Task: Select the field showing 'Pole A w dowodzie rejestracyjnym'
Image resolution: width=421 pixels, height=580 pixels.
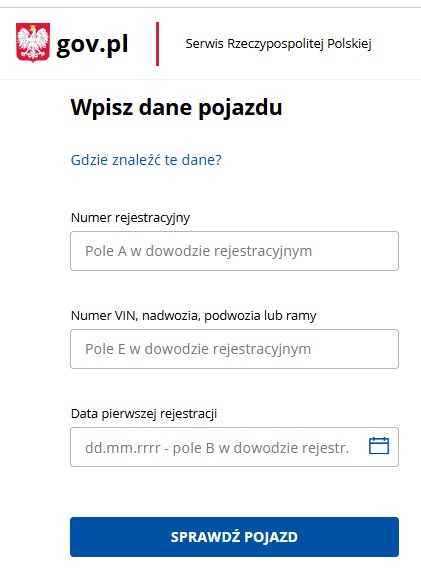Action: tap(234, 251)
